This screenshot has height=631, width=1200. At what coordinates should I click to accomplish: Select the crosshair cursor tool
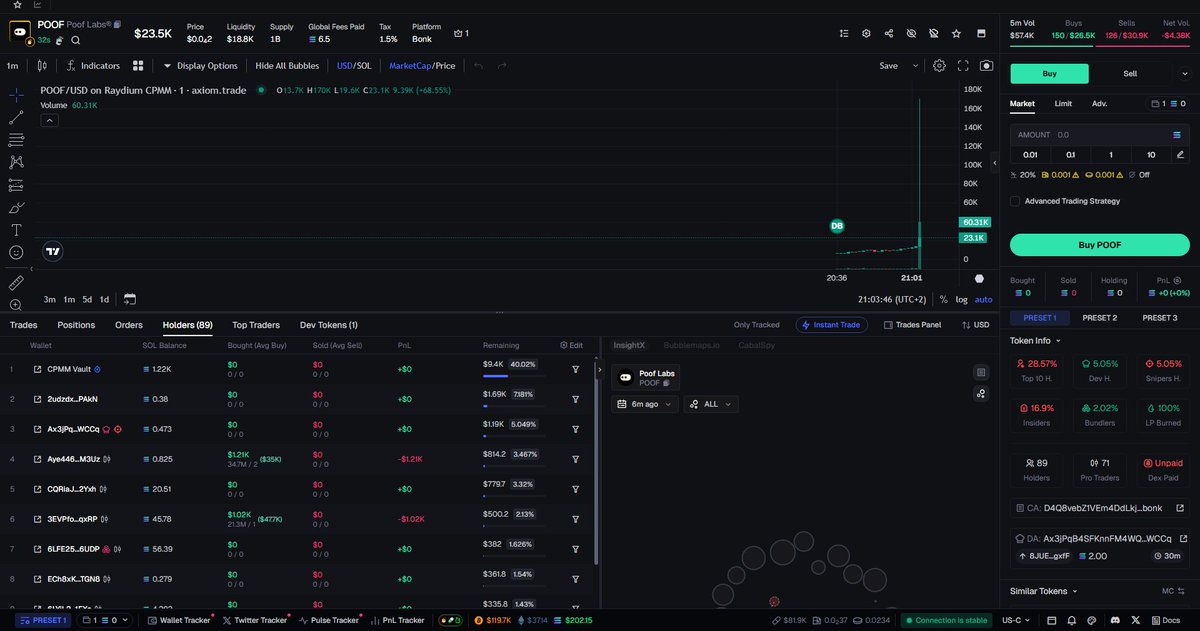tap(16, 95)
